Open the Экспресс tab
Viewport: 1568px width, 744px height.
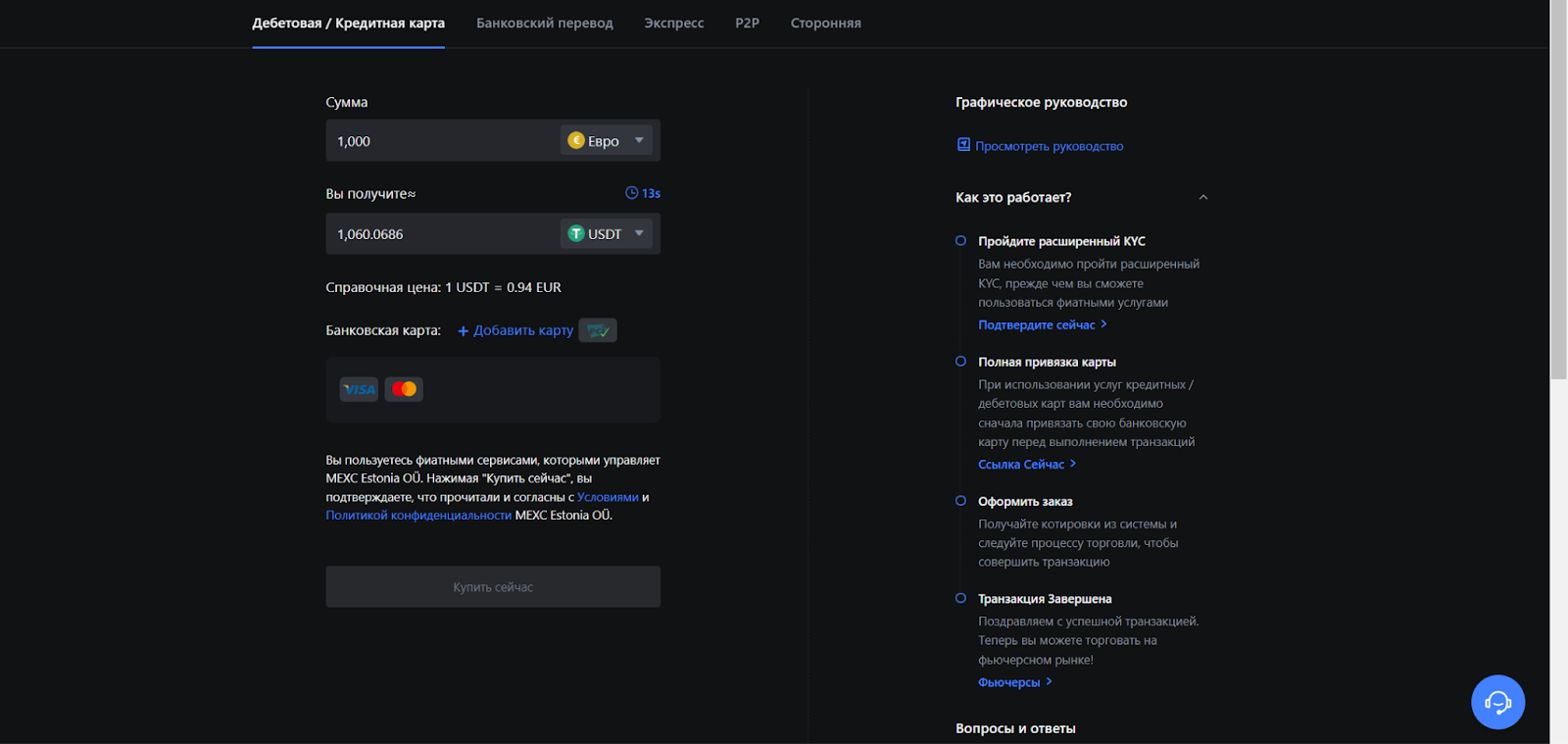pyautogui.click(x=673, y=23)
